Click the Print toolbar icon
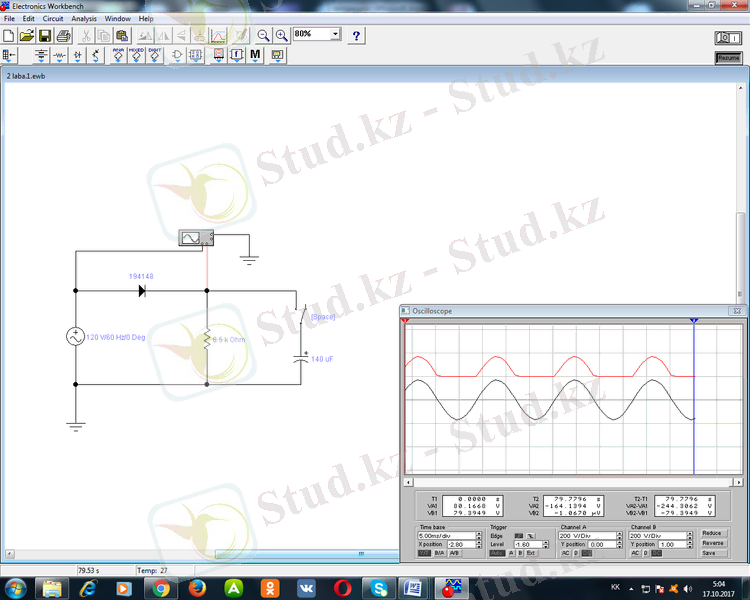Viewport: 750px width, 600px height. point(65,35)
